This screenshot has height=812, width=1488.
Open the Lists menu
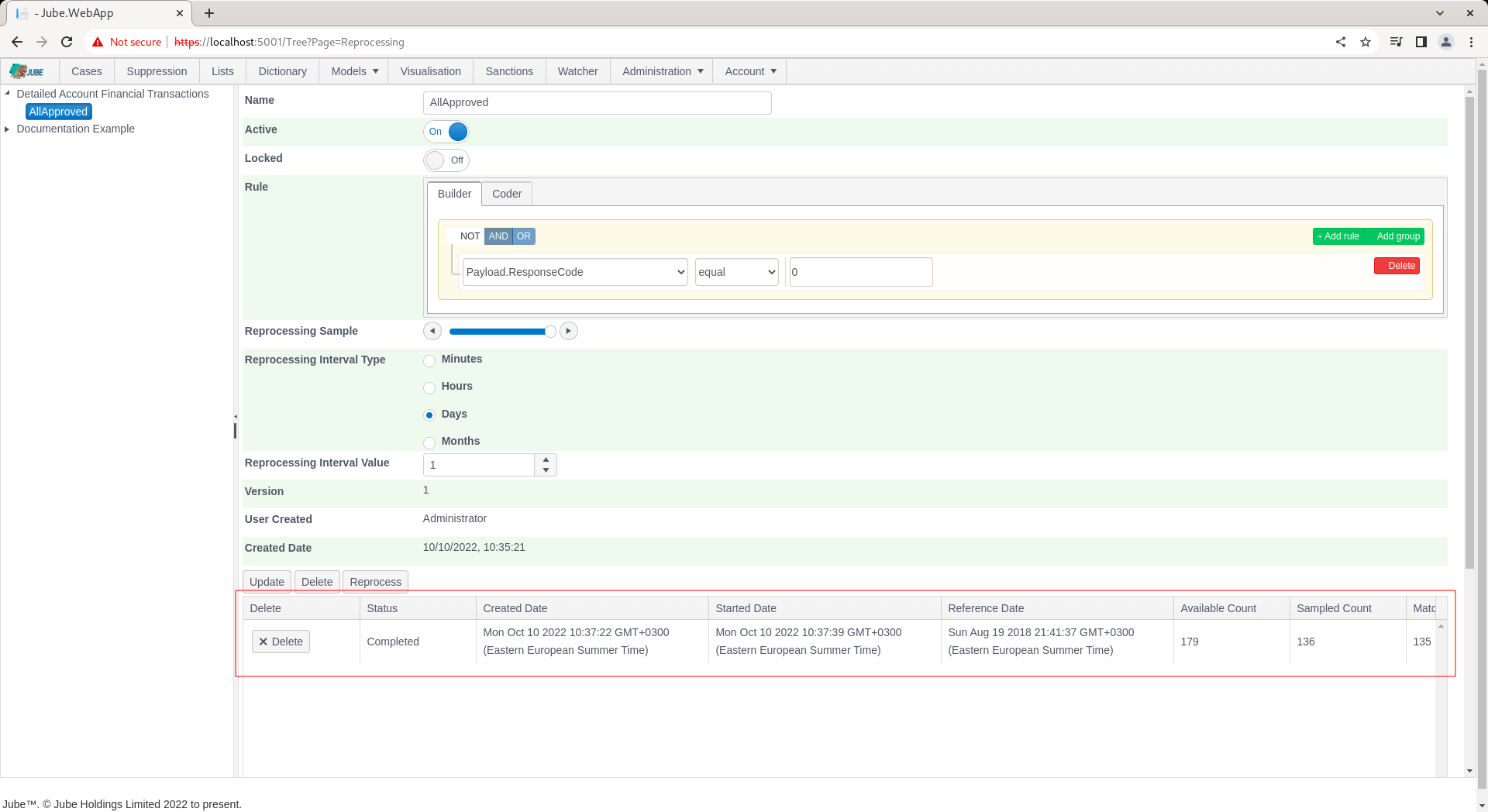click(222, 71)
